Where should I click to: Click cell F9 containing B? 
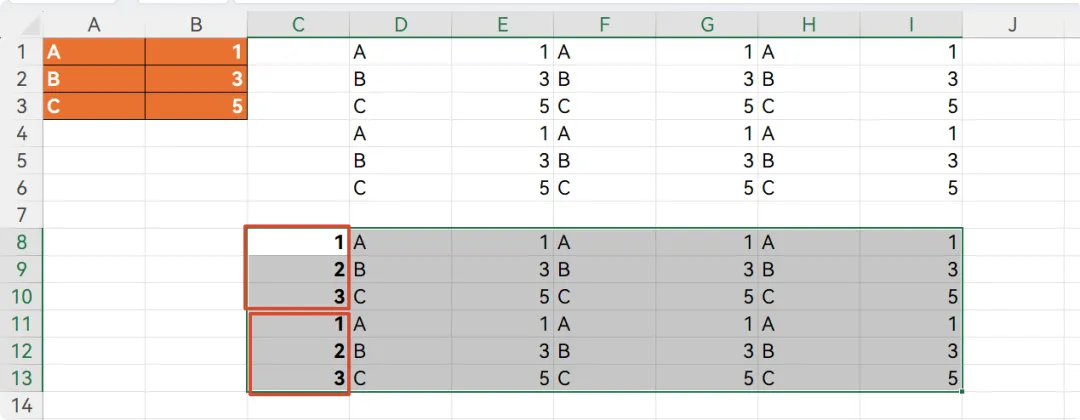tap(604, 269)
